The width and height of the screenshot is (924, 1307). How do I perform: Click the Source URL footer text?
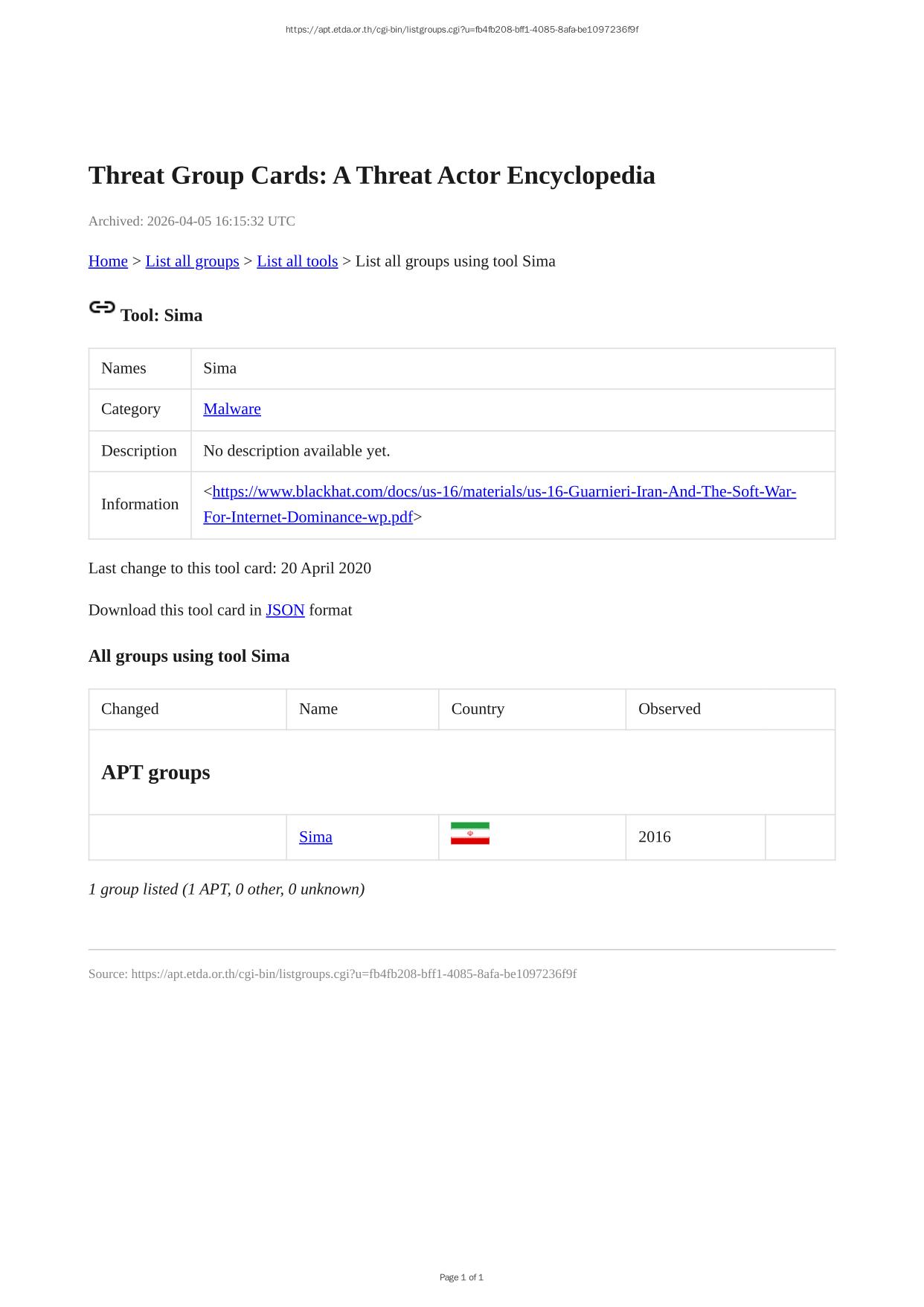[333, 974]
